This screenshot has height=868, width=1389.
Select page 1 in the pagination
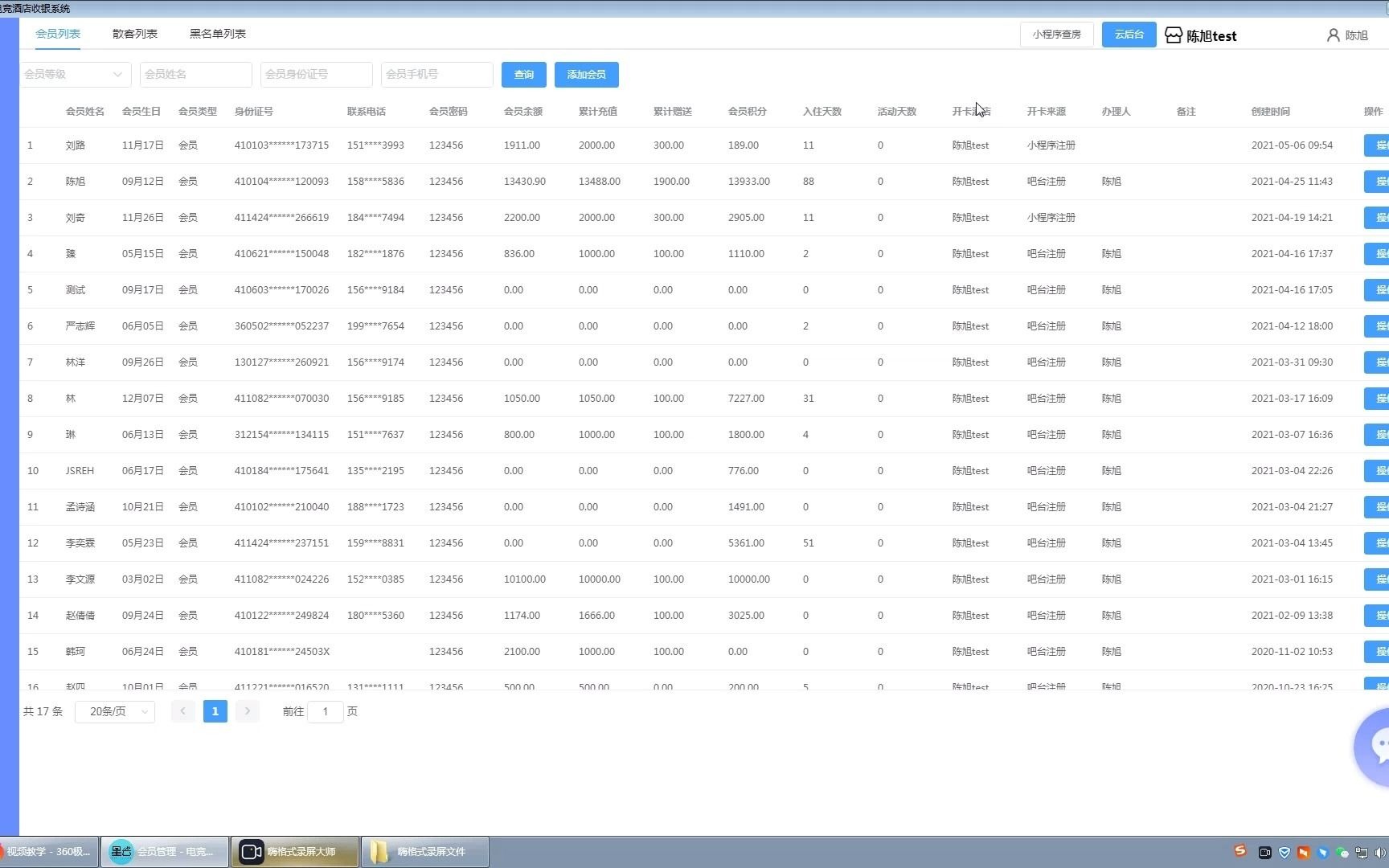(x=215, y=711)
